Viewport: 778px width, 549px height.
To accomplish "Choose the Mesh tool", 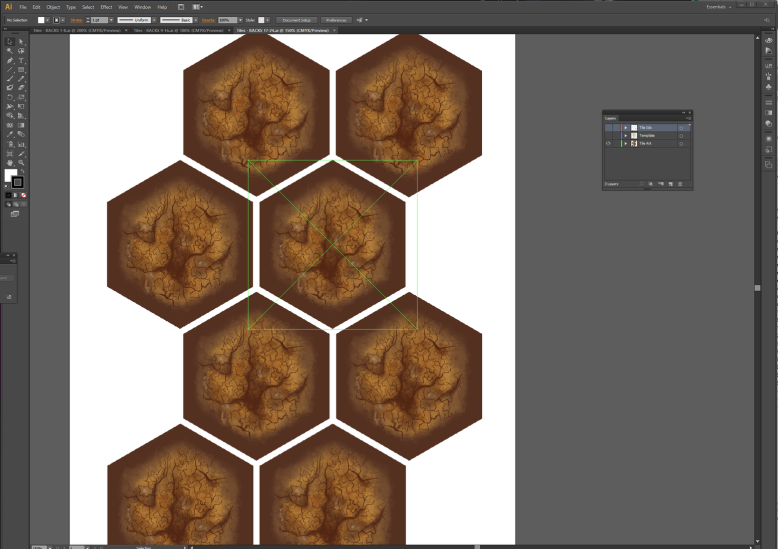I will [9, 125].
